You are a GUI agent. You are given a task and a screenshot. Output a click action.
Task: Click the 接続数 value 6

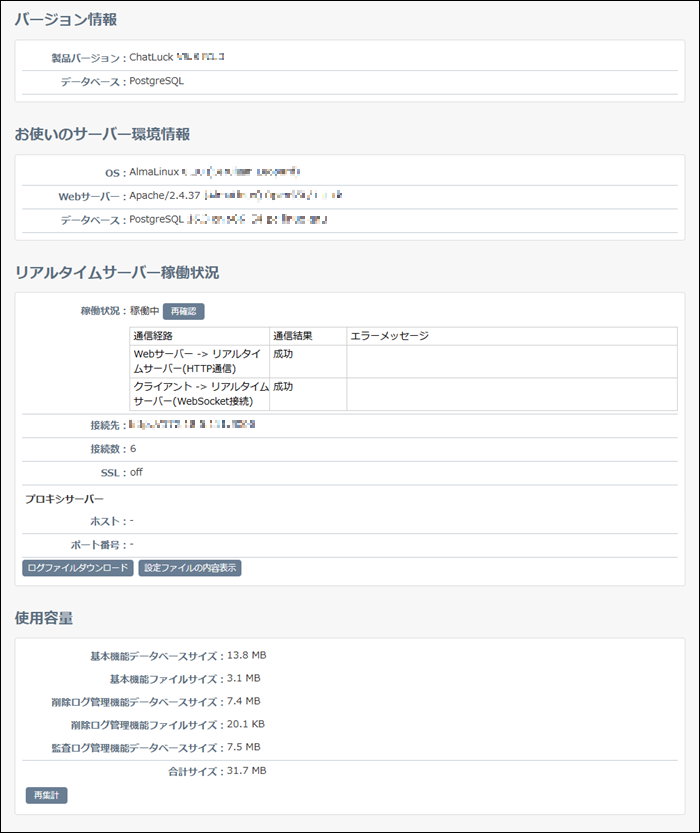coord(133,449)
